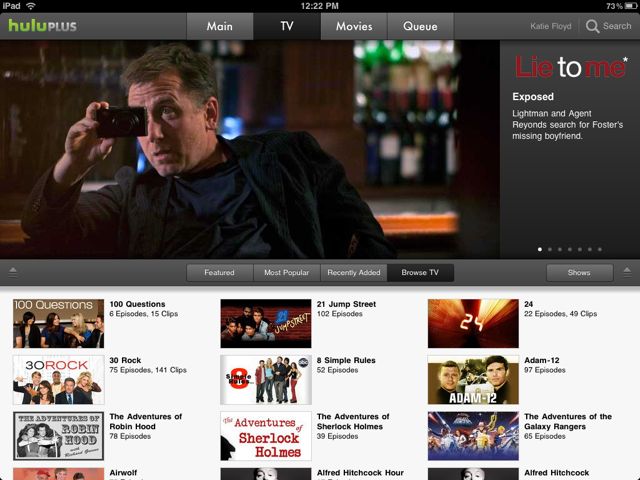Click the Airwolf title
640x480 pixels.
pyautogui.click(x=123, y=473)
